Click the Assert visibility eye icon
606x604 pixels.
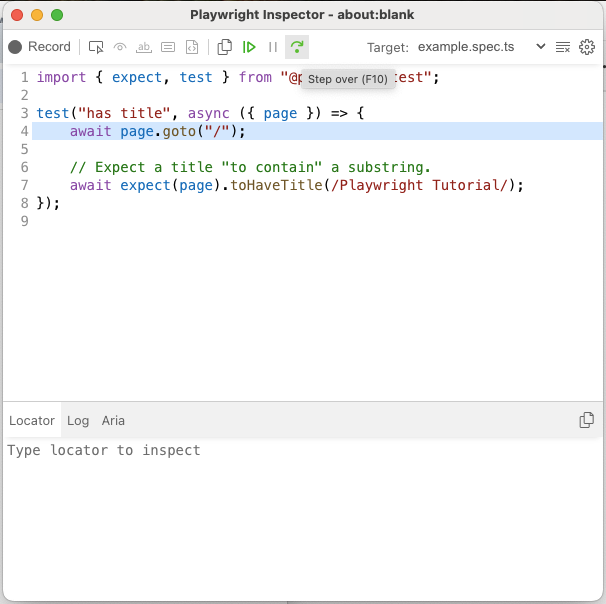120,47
